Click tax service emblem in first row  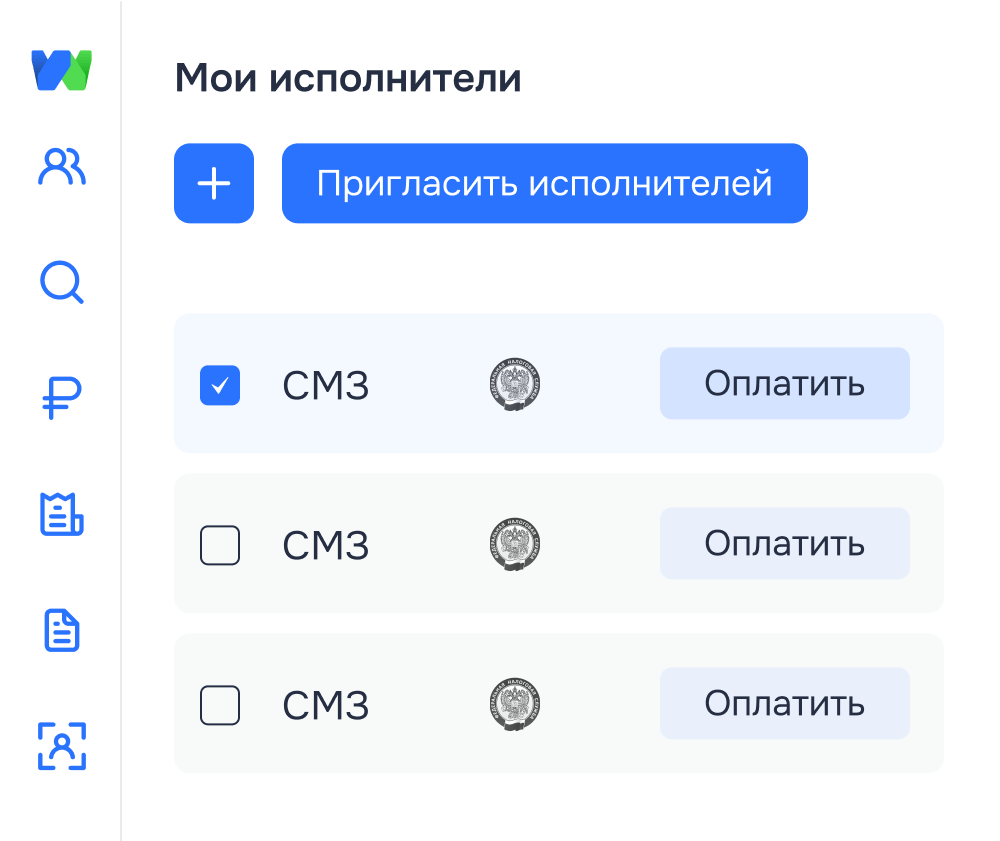pyautogui.click(x=516, y=385)
